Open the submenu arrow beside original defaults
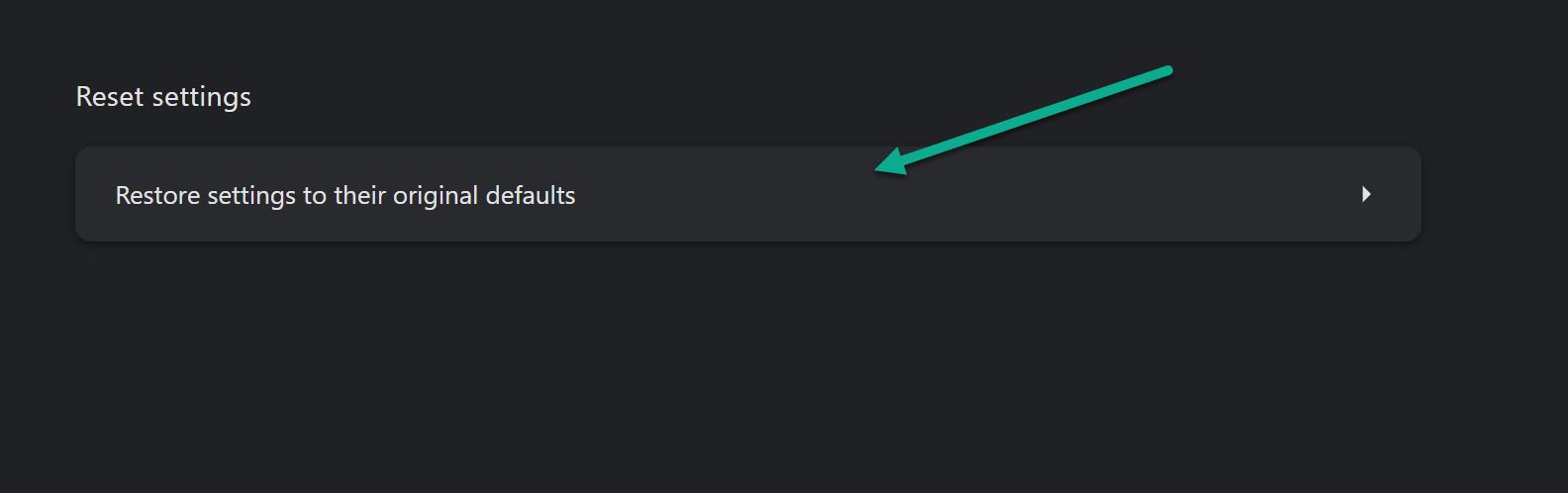This screenshot has width=1568, height=493. tap(1366, 194)
